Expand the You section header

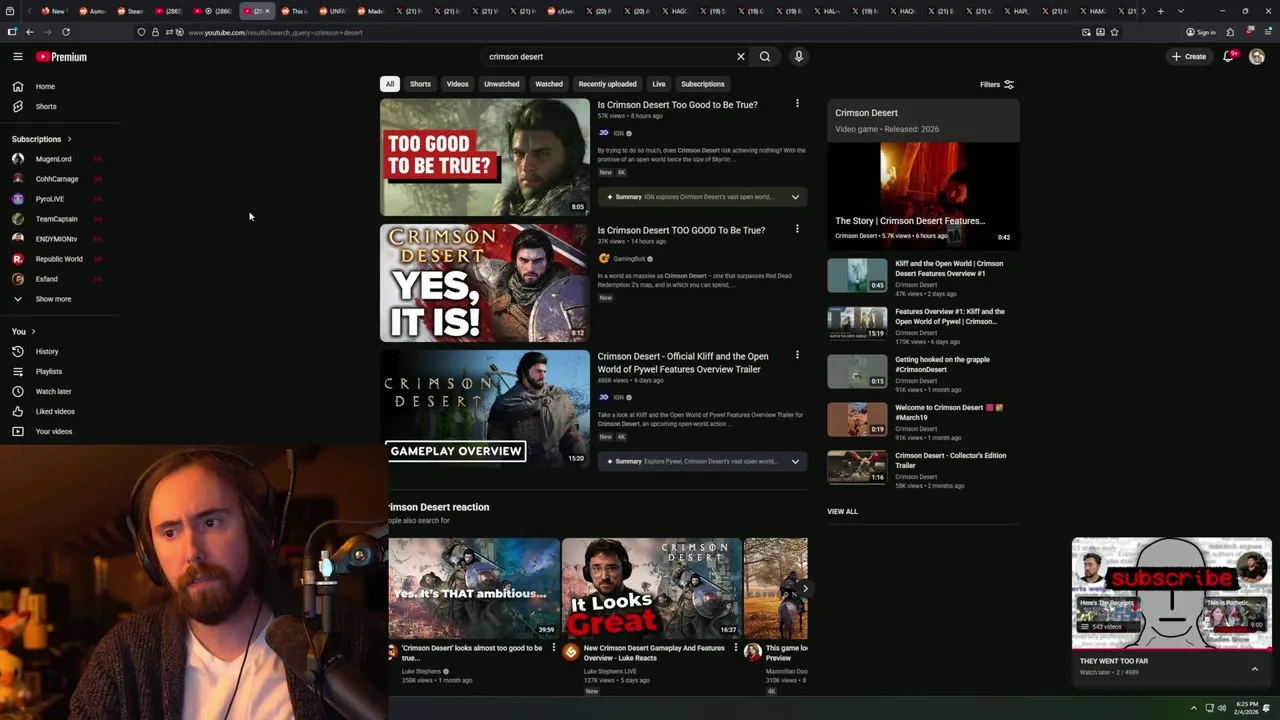[23, 332]
